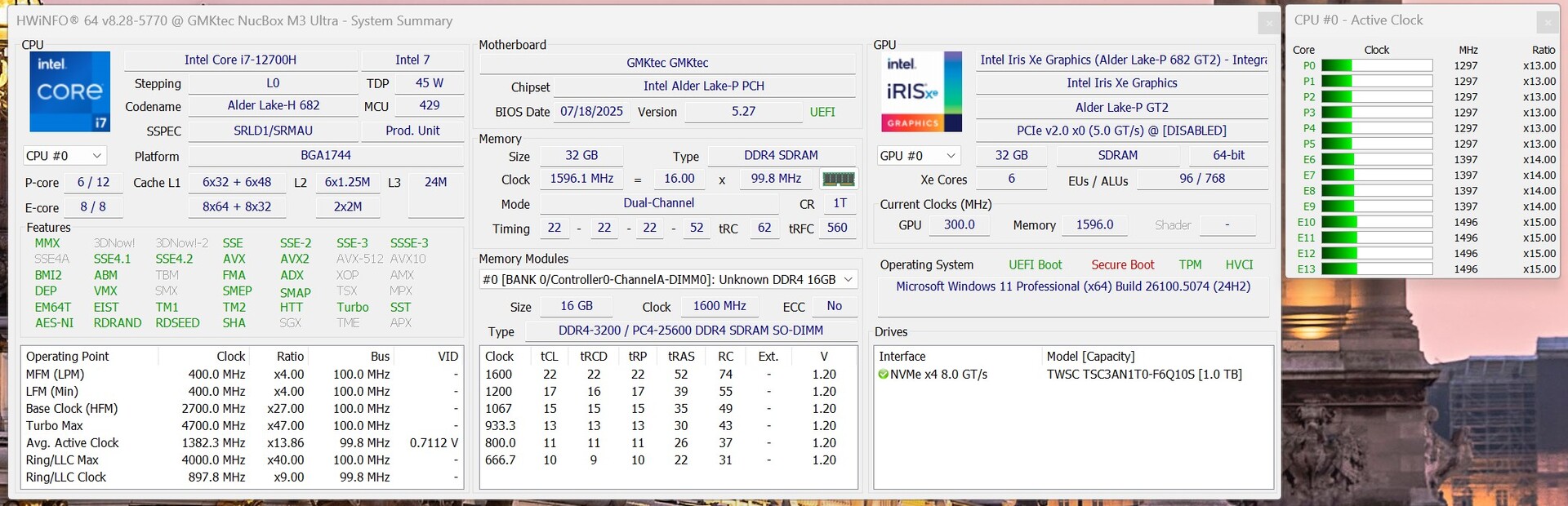
Task: Click the DDR4-3200 module type field
Action: point(690,331)
